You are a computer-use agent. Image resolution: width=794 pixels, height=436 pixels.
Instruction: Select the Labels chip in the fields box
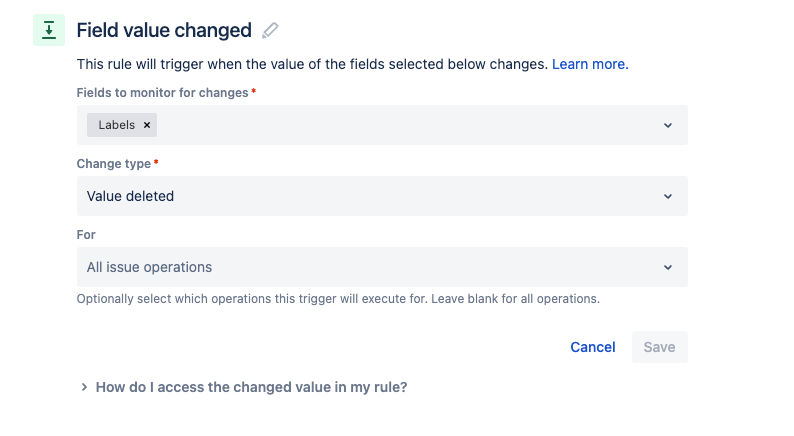point(116,125)
